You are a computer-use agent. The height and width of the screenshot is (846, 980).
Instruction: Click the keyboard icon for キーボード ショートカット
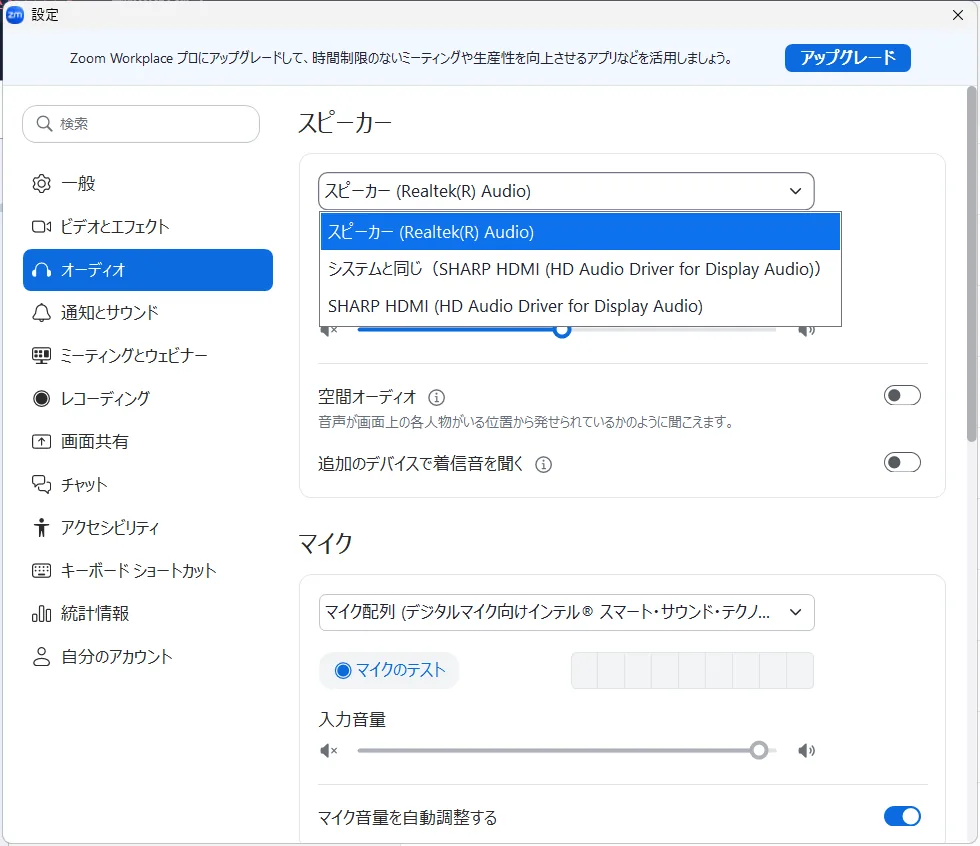41,570
